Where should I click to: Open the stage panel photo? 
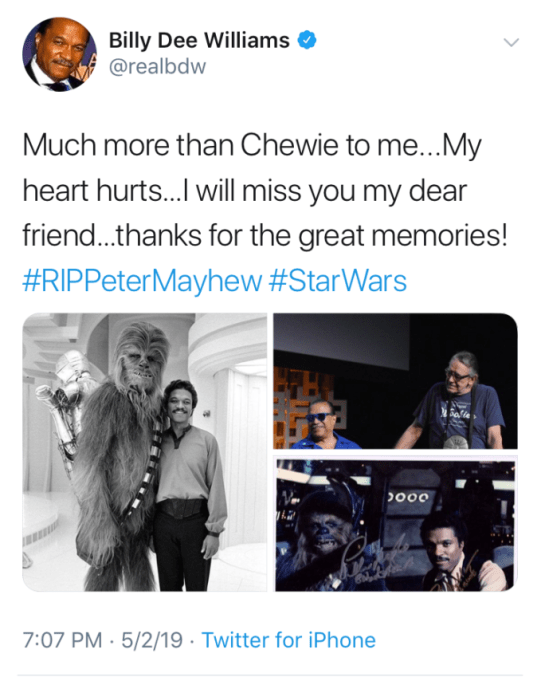point(395,381)
